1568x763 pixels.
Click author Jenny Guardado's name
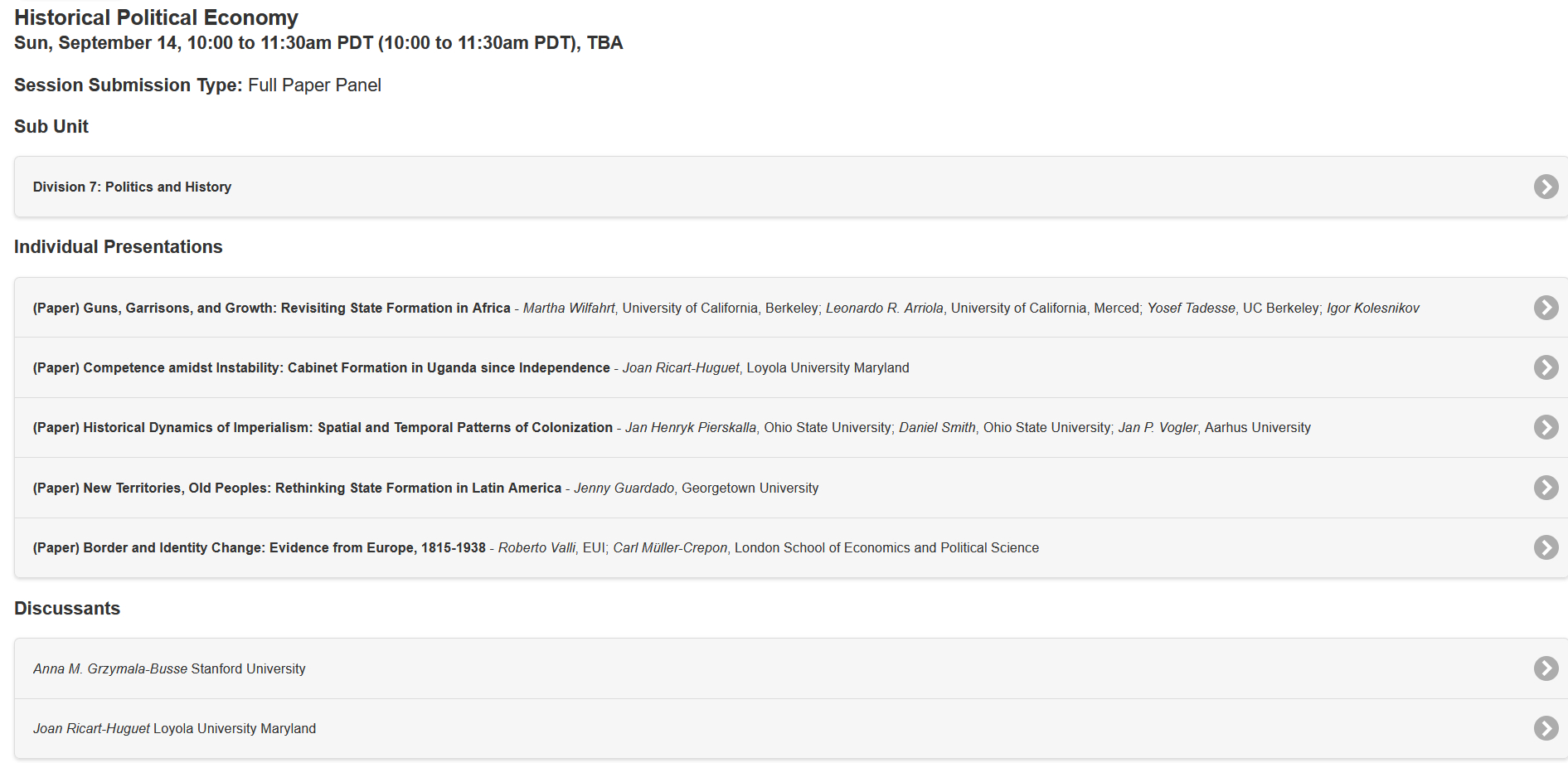[x=624, y=488]
